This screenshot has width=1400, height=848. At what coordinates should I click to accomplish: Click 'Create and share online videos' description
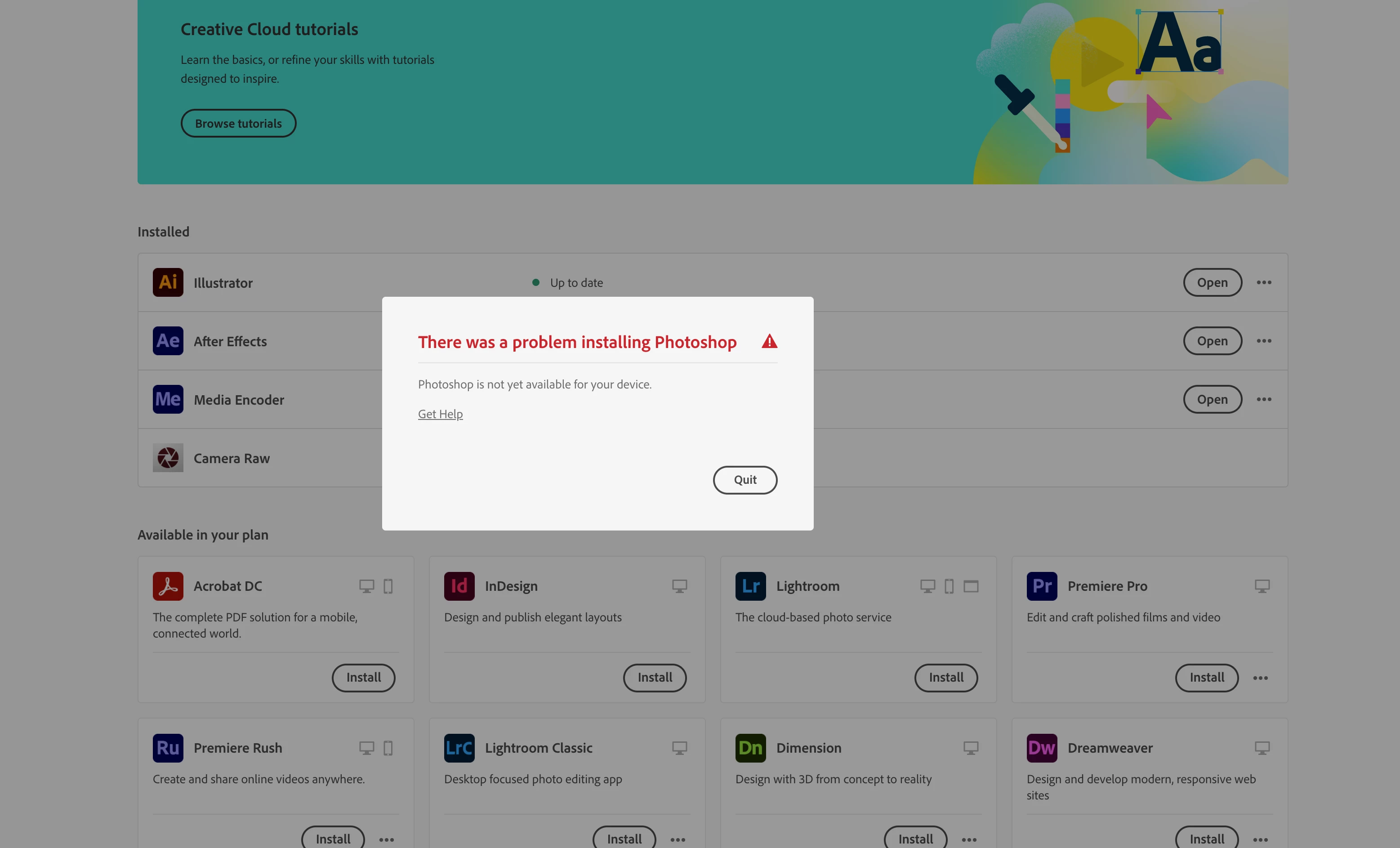tap(259, 779)
